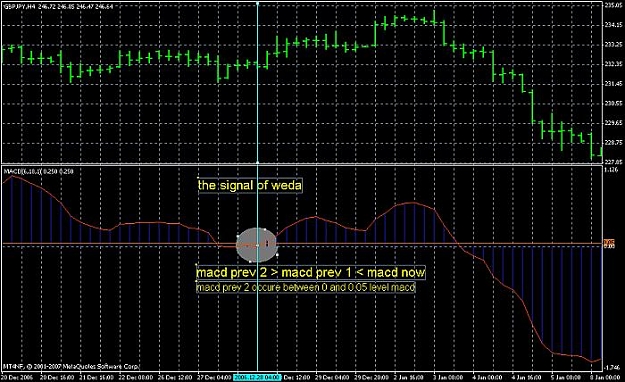Click the -1.746 MACD scale value
This screenshot has width=625, height=382.
pos(612,367)
